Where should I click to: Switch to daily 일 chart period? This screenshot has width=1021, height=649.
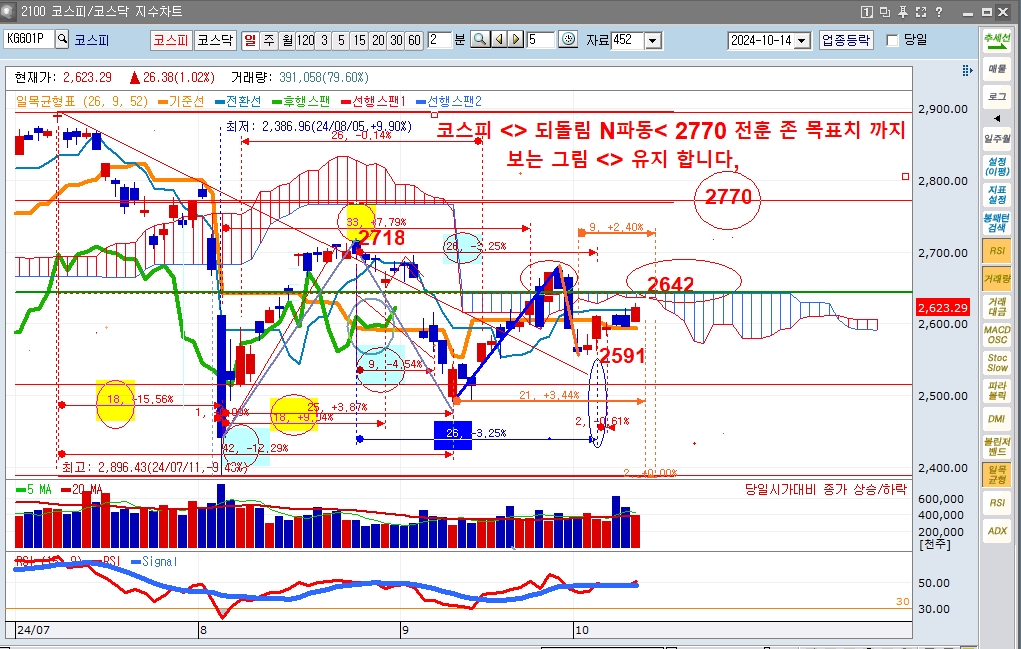tap(249, 40)
